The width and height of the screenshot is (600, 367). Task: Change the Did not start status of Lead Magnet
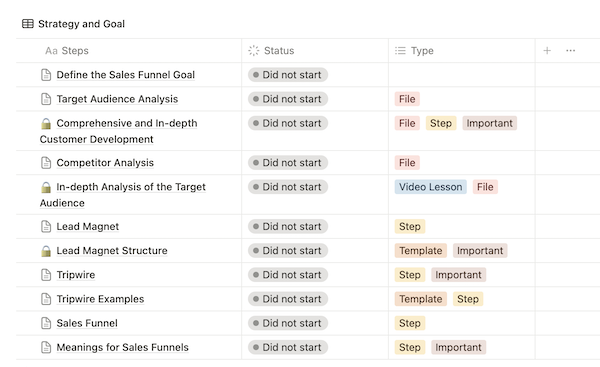pos(288,227)
